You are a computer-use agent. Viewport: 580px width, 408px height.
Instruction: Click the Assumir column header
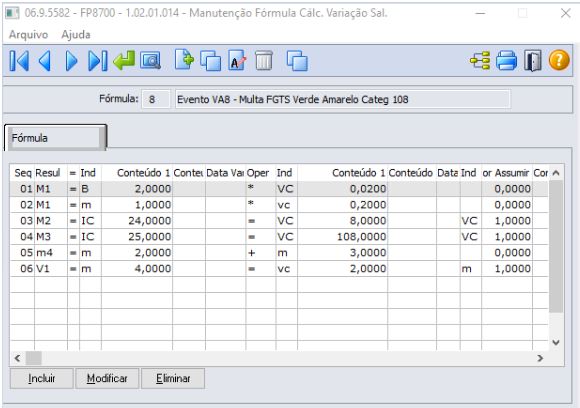coord(506,173)
